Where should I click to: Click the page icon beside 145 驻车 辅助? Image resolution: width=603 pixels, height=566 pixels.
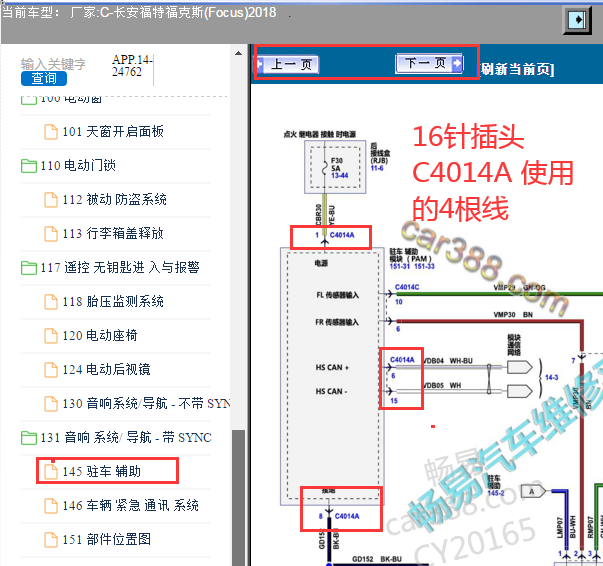(51, 471)
